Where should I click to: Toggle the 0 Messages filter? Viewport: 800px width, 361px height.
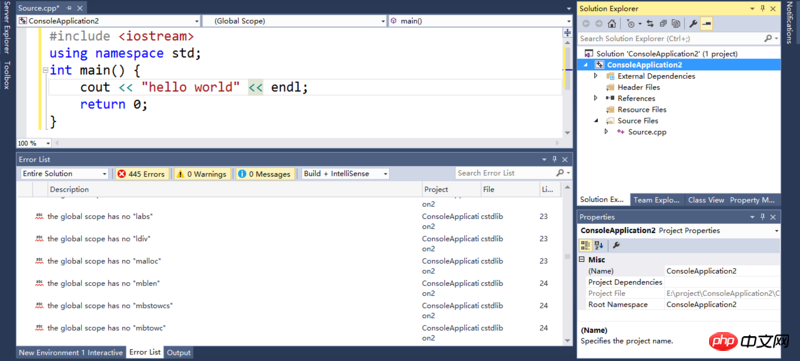click(264, 174)
